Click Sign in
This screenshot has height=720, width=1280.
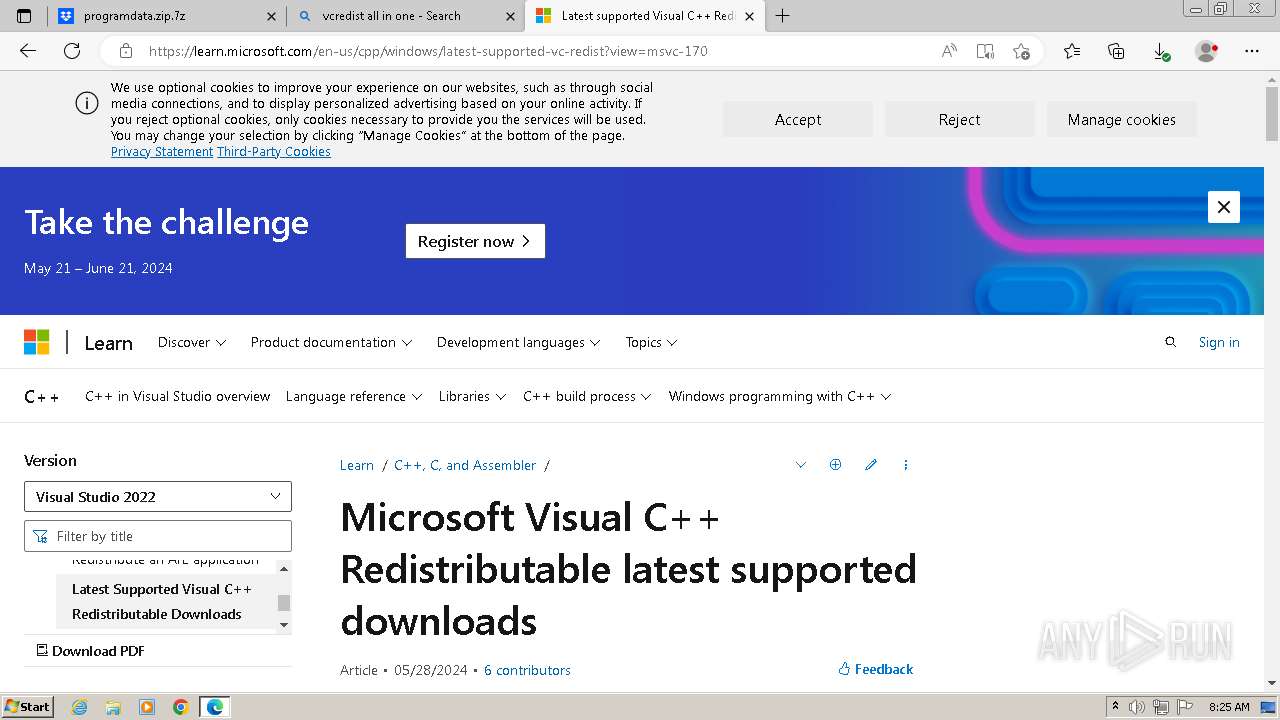pyautogui.click(x=1219, y=342)
